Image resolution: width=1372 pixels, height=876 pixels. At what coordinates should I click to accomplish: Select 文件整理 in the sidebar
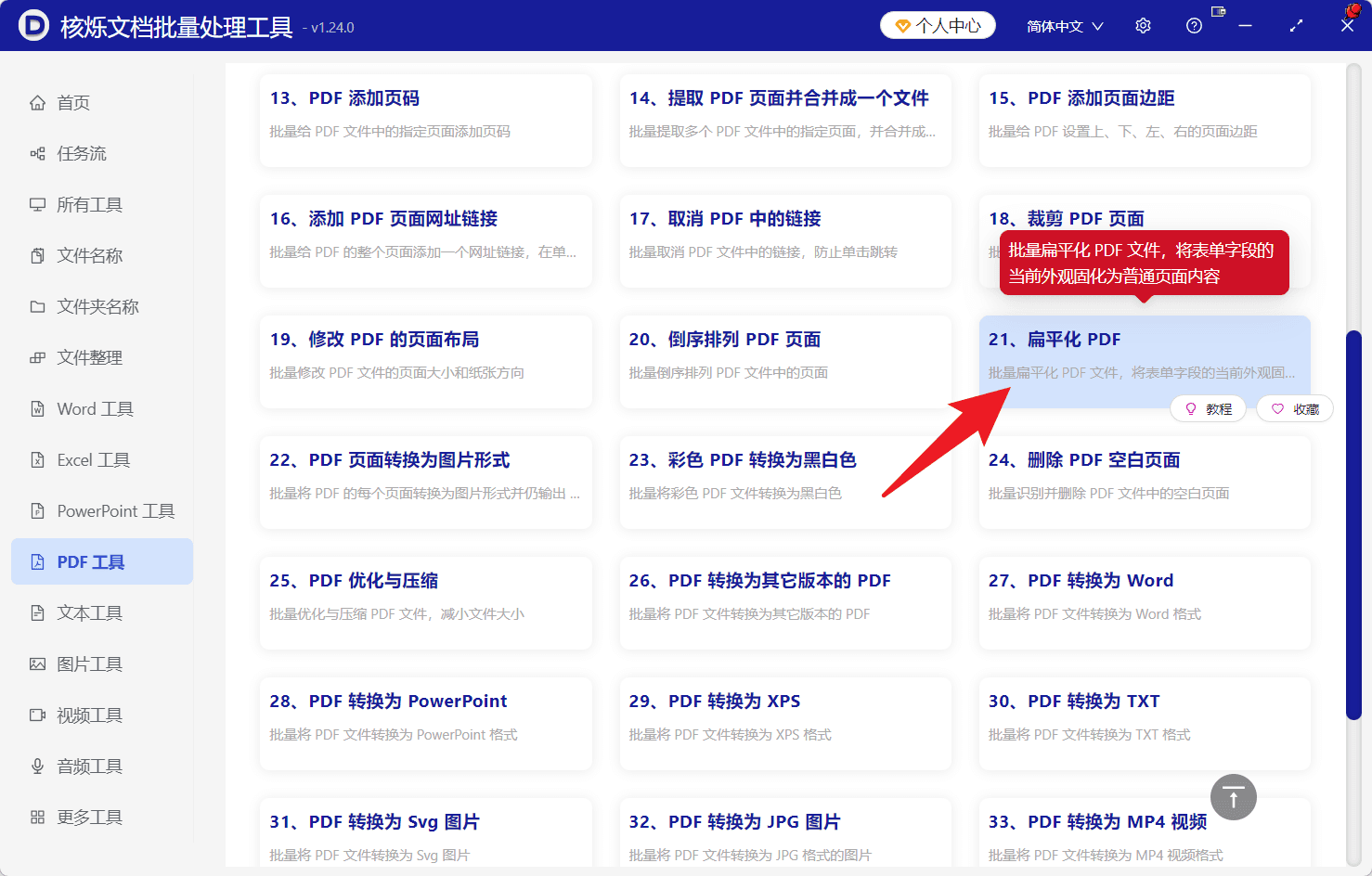click(102, 358)
